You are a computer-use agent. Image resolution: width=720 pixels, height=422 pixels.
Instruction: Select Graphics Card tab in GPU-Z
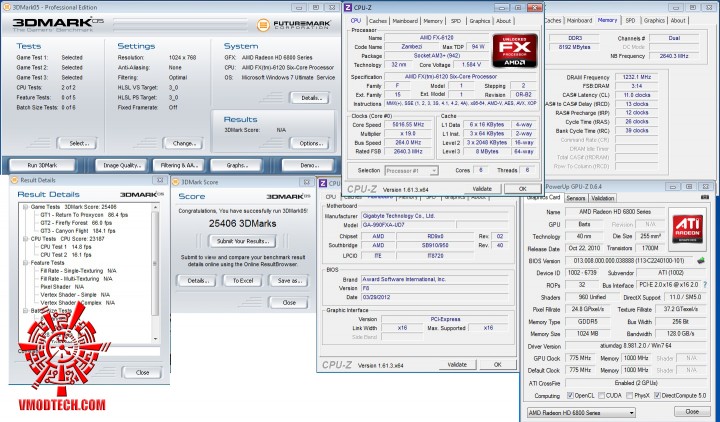coord(544,197)
